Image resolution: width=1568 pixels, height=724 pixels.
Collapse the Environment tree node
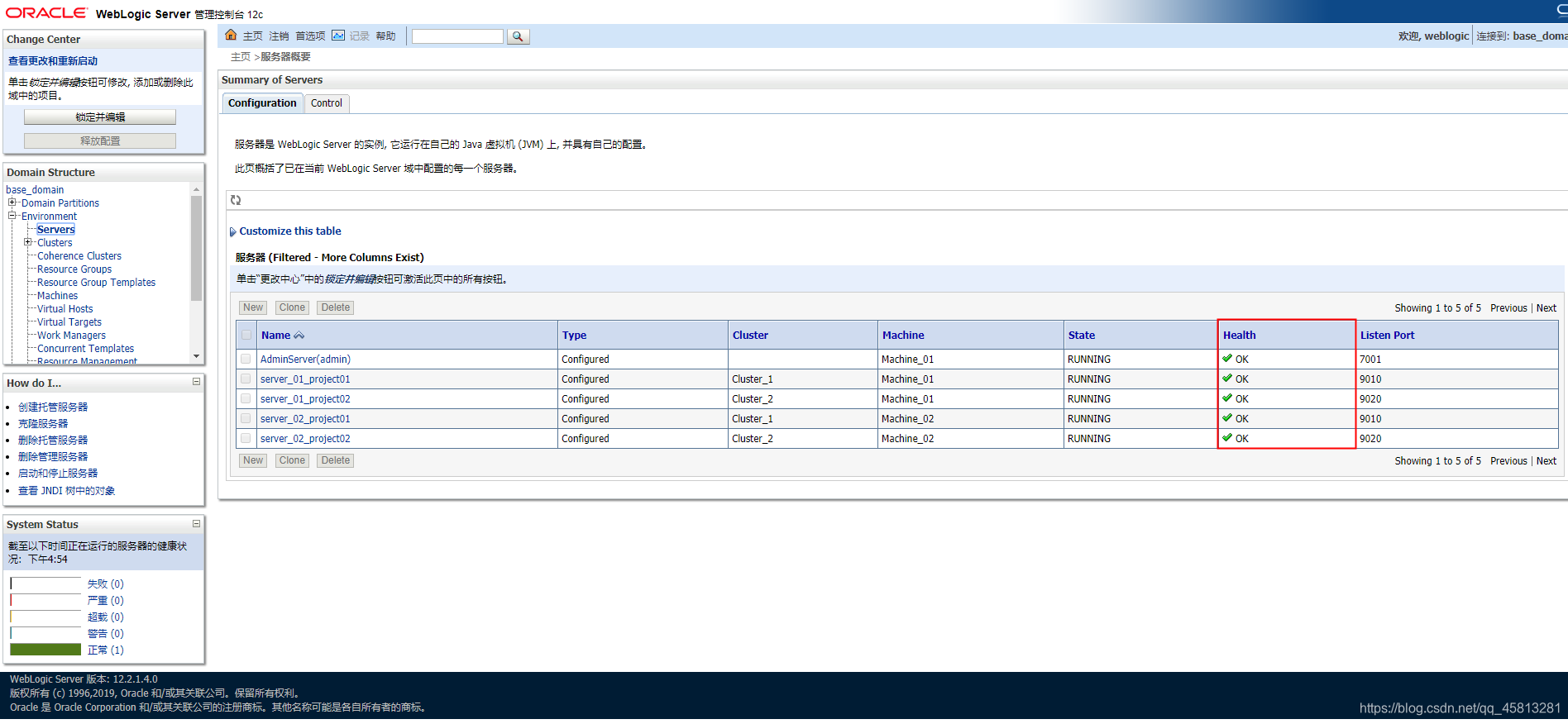[12, 216]
